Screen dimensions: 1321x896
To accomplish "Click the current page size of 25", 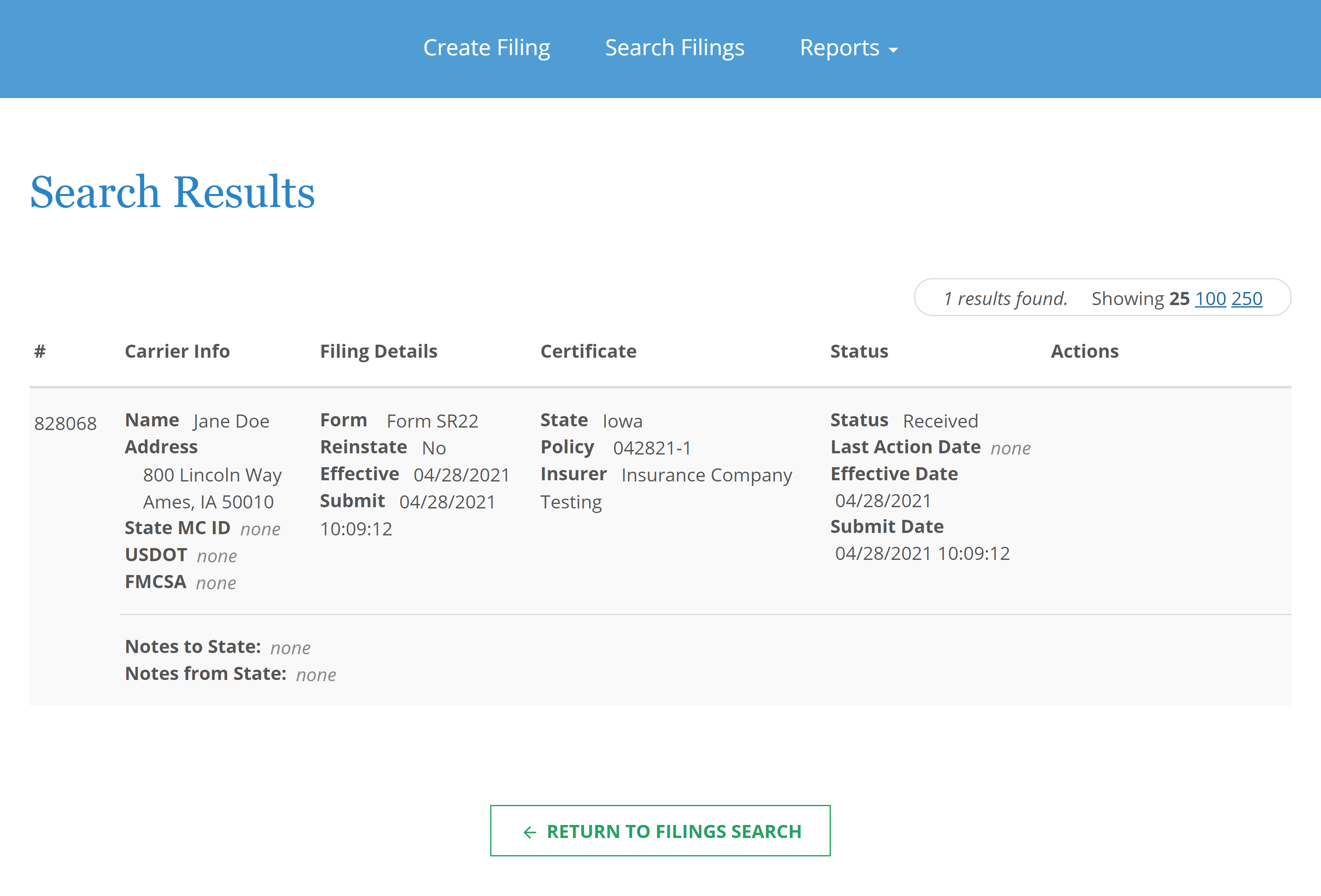I will tap(1179, 298).
